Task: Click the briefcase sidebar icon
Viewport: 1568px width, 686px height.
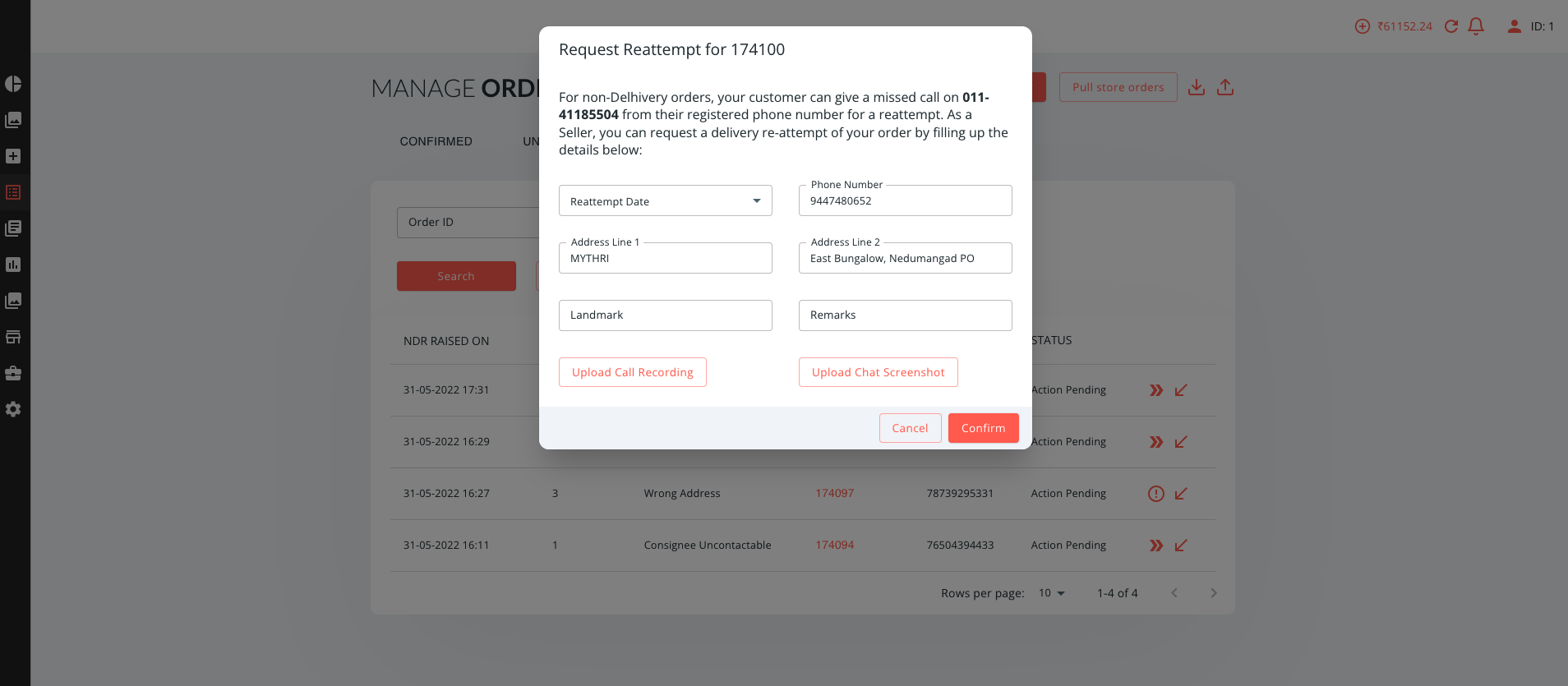Action: click(x=13, y=373)
